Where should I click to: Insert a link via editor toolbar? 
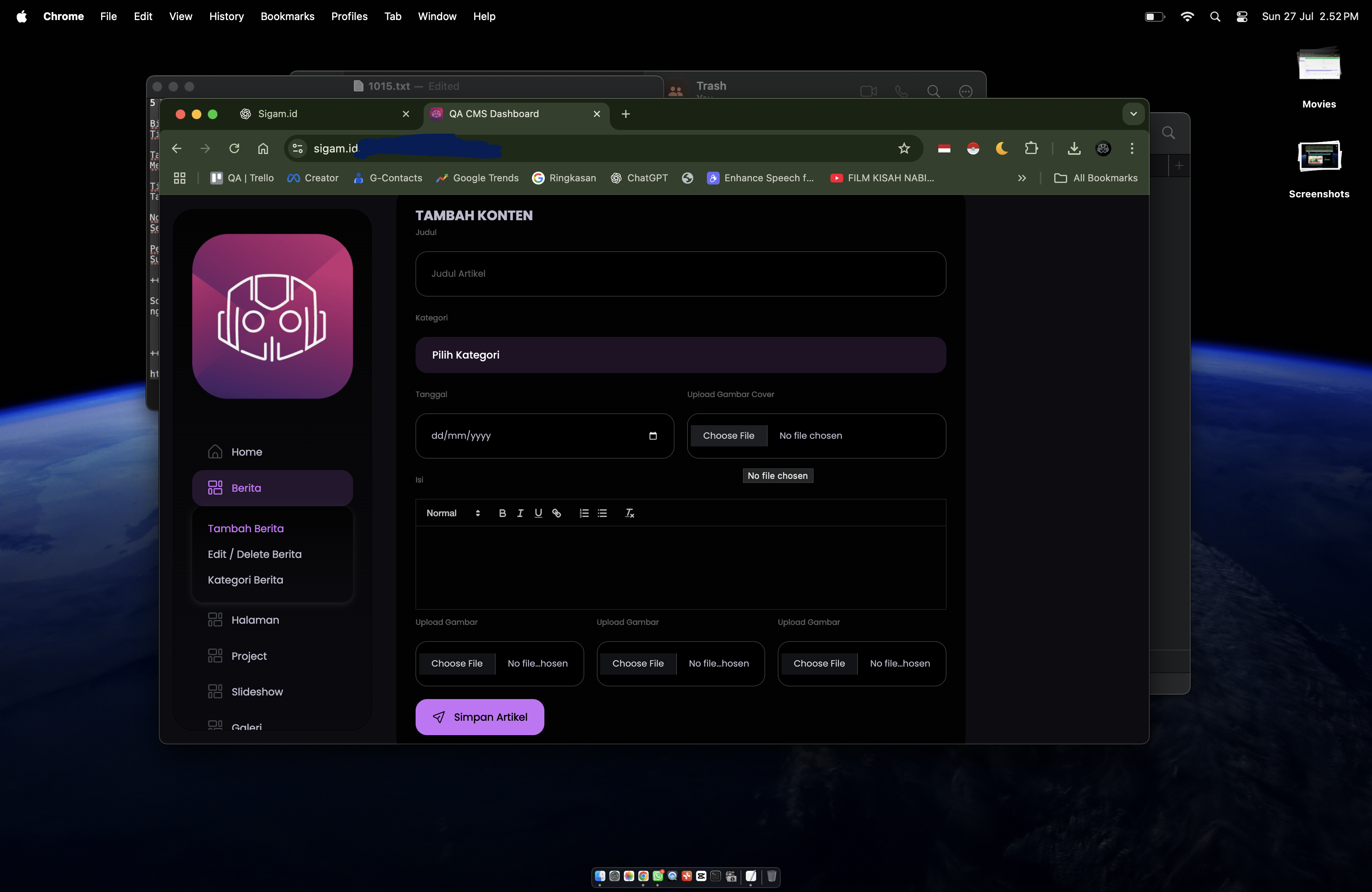[556, 513]
